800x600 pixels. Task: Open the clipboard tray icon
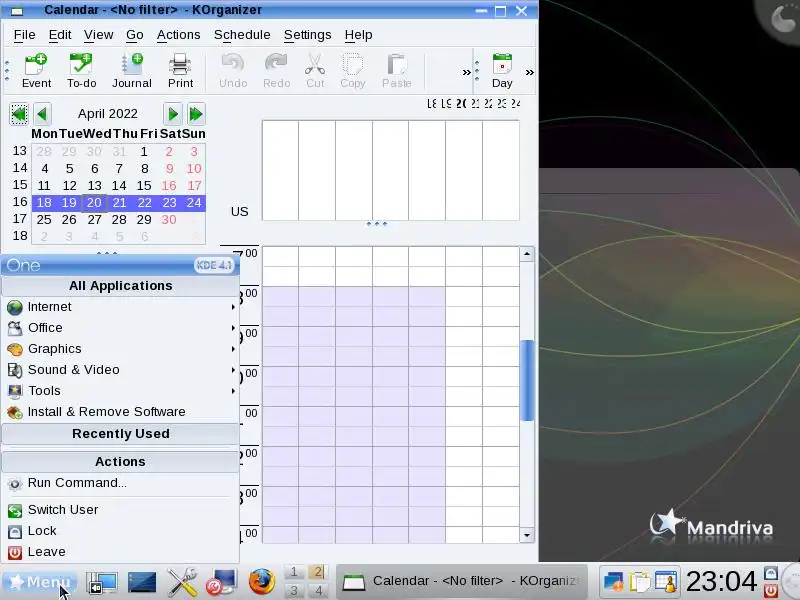(639, 582)
